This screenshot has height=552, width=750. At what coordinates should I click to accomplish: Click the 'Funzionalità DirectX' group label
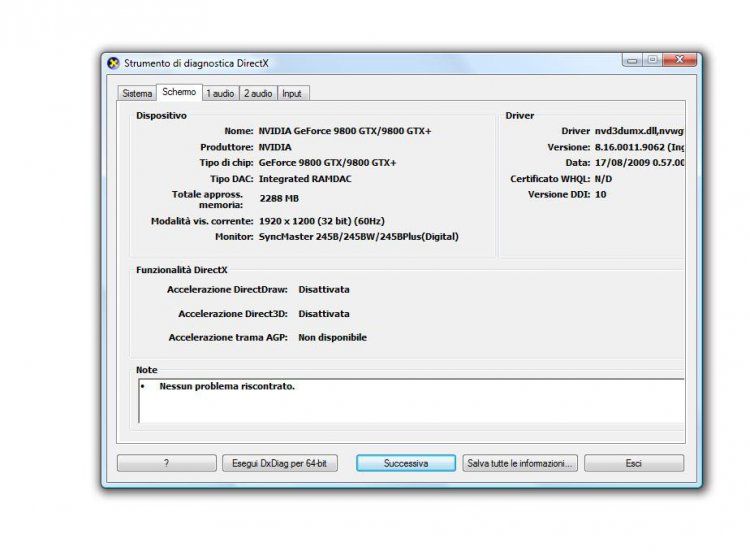(182, 270)
